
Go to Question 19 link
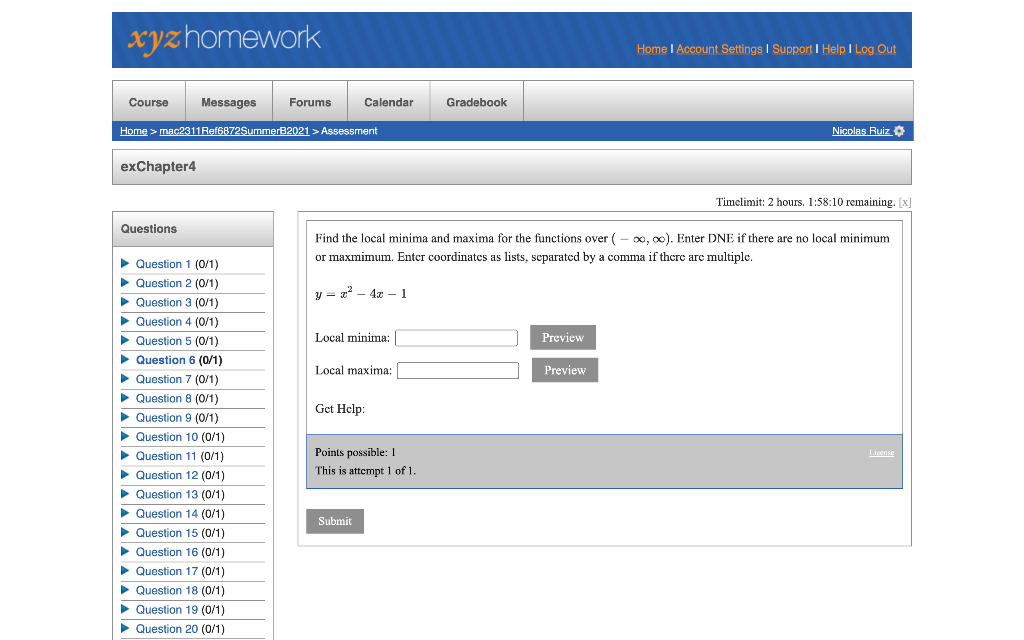167,609
